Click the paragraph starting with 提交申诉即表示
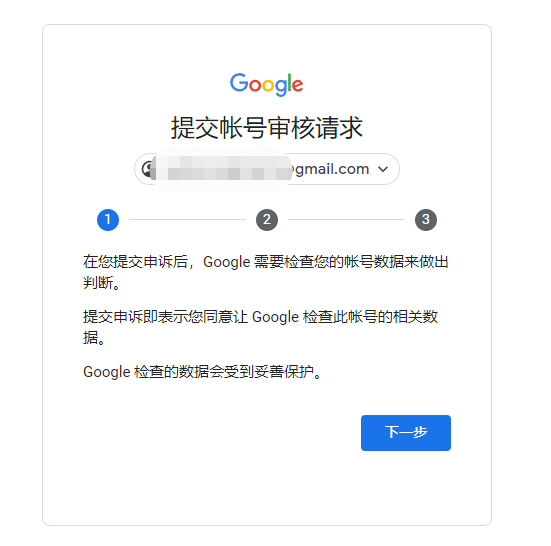The image size is (551, 546). (x=261, y=327)
